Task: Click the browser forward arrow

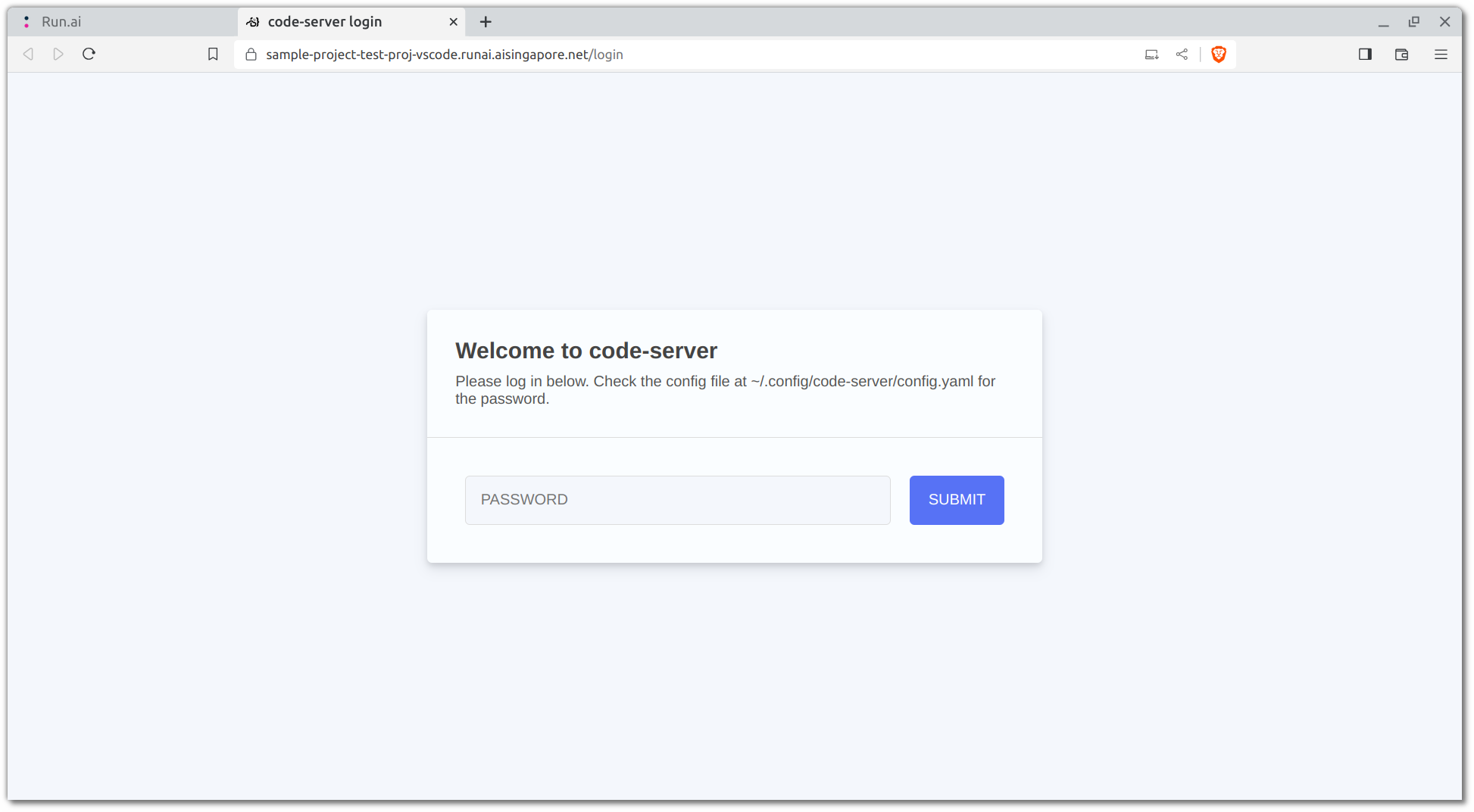Action: (x=58, y=55)
